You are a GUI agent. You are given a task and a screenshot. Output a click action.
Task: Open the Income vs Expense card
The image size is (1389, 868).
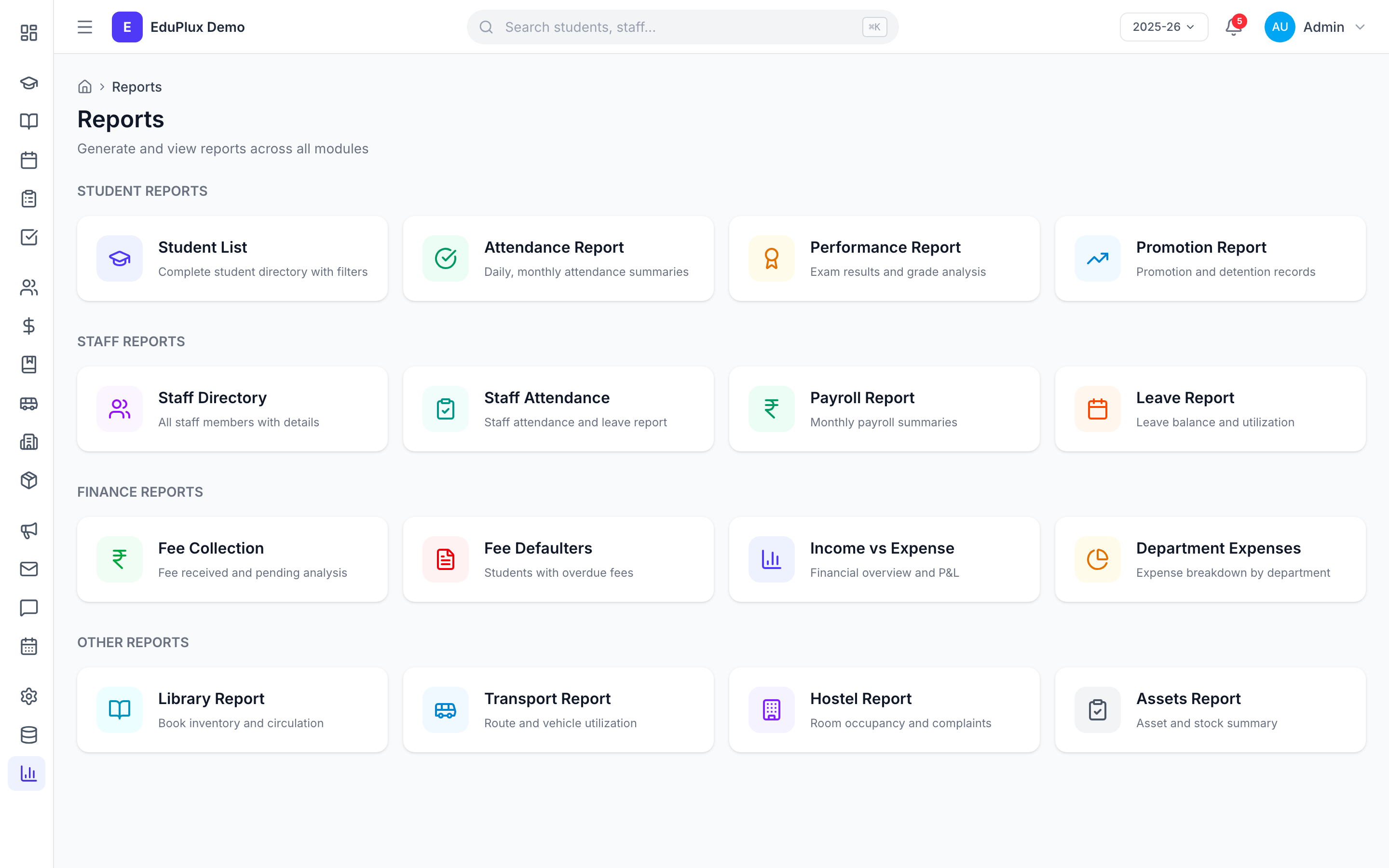click(885, 559)
